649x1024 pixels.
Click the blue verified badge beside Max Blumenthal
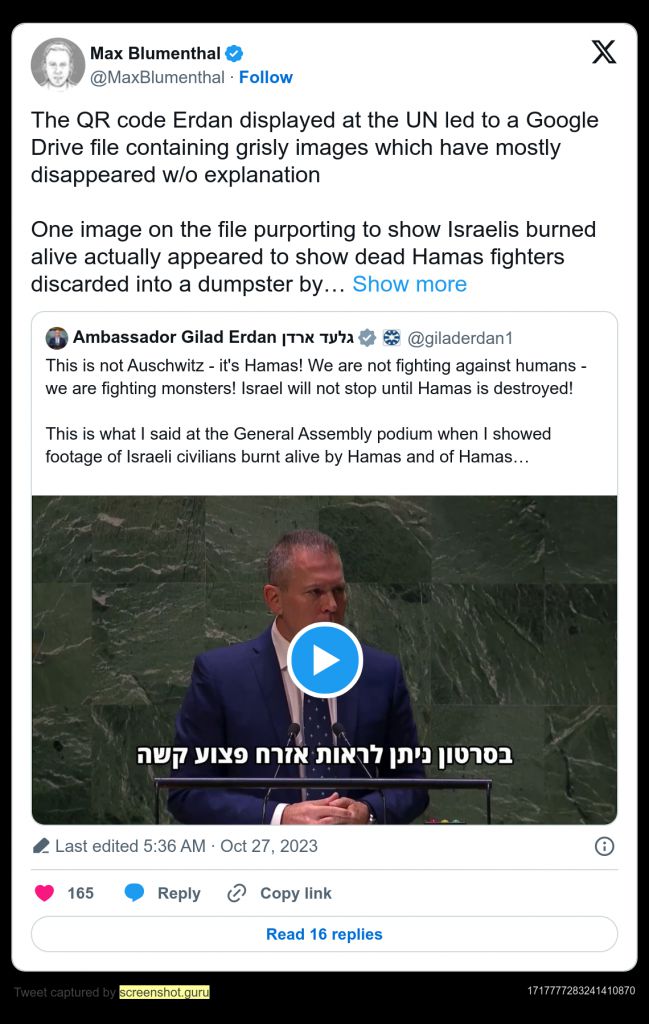point(234,54)
